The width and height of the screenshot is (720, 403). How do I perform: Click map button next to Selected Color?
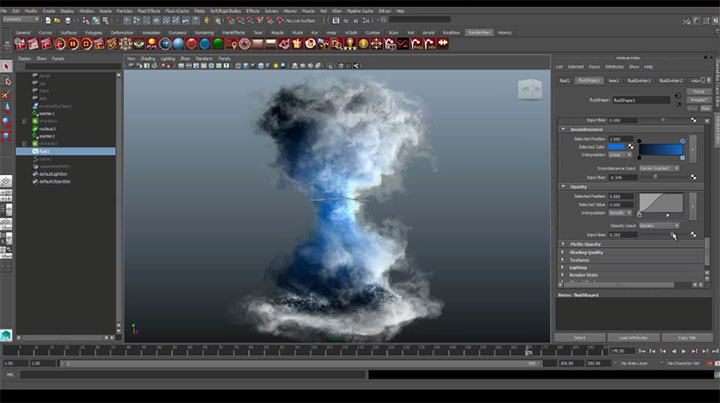[x=631, y=147]
